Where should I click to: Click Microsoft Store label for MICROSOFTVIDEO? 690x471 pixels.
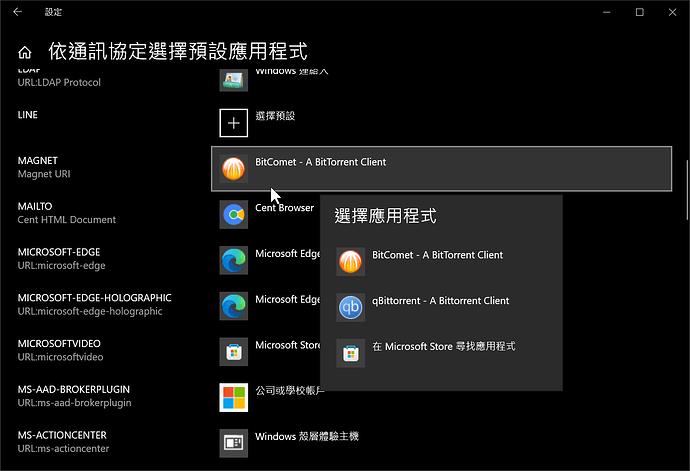click(288, 345)
